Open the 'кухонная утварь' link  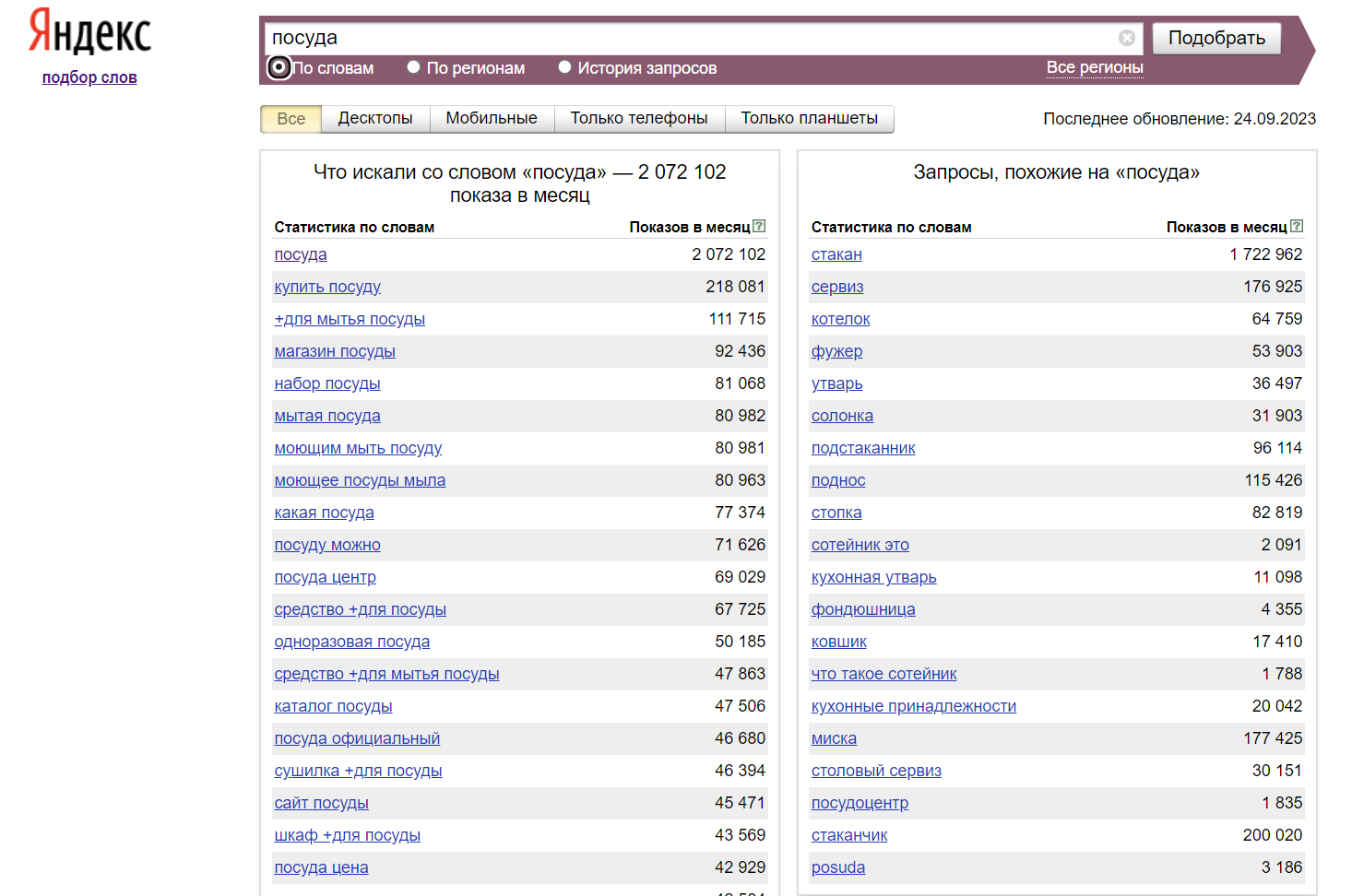coord(873,577)
